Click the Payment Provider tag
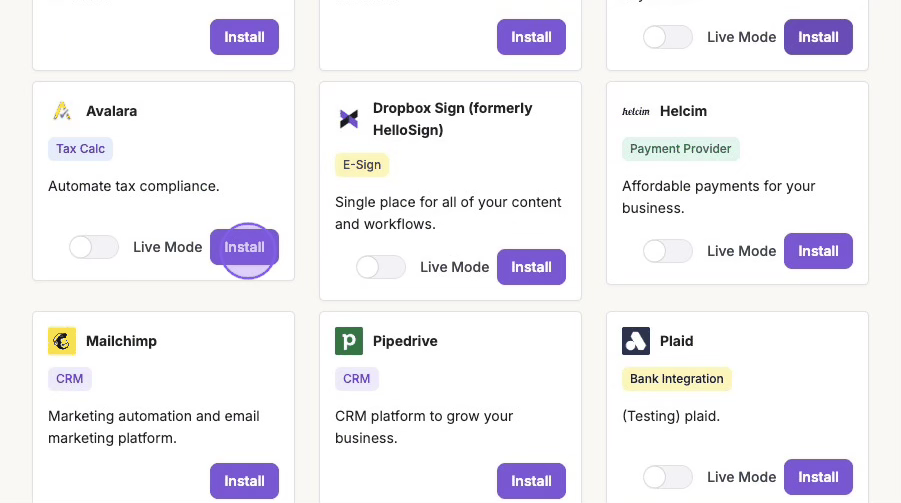 click(x=681, y=149)
